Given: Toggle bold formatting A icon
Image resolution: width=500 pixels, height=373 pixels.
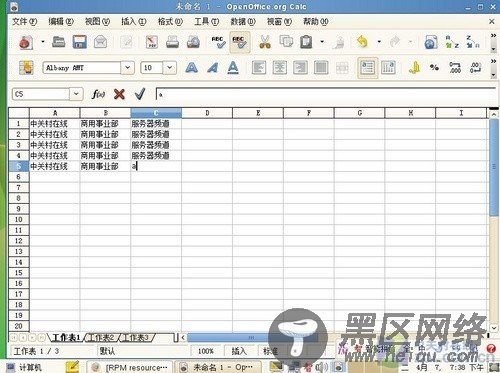Looking at the screenshot, I should (192, 68).
